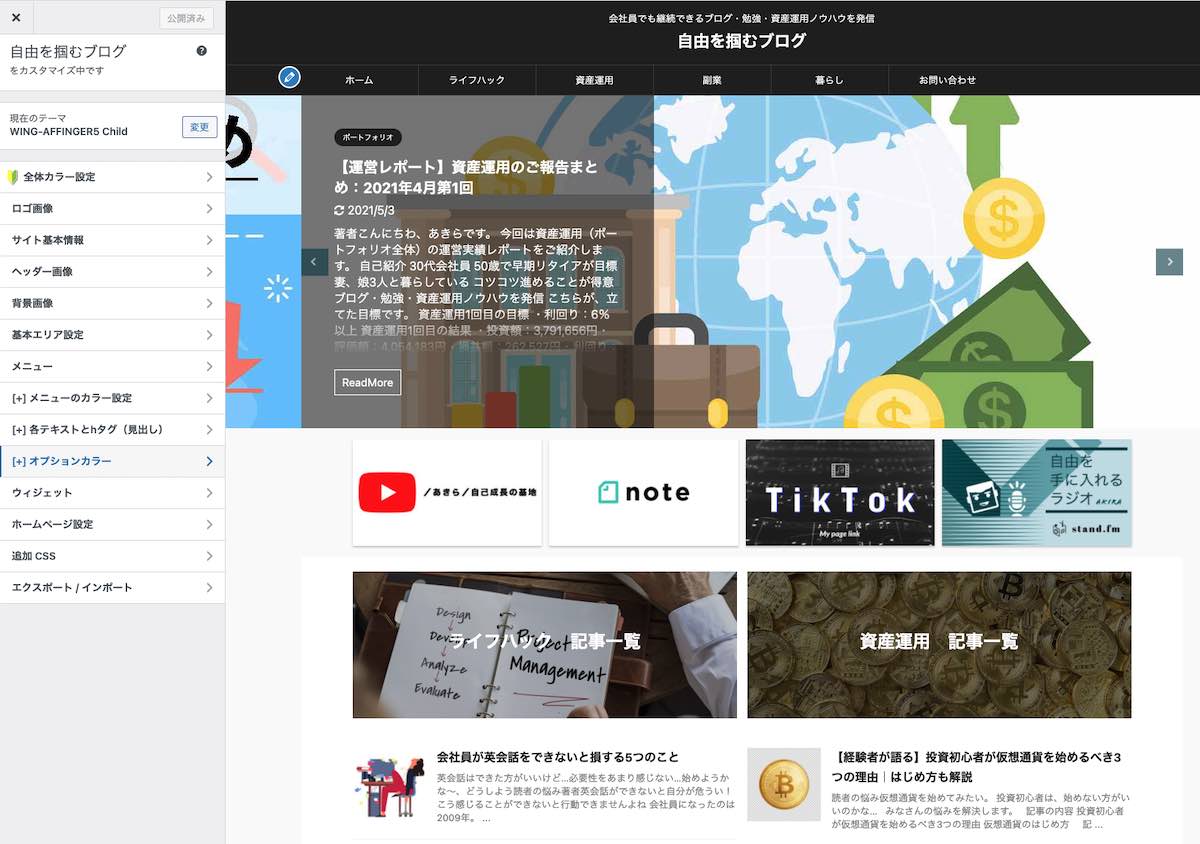Click the blue pencil edit shortcut icon

coord(289,77)
